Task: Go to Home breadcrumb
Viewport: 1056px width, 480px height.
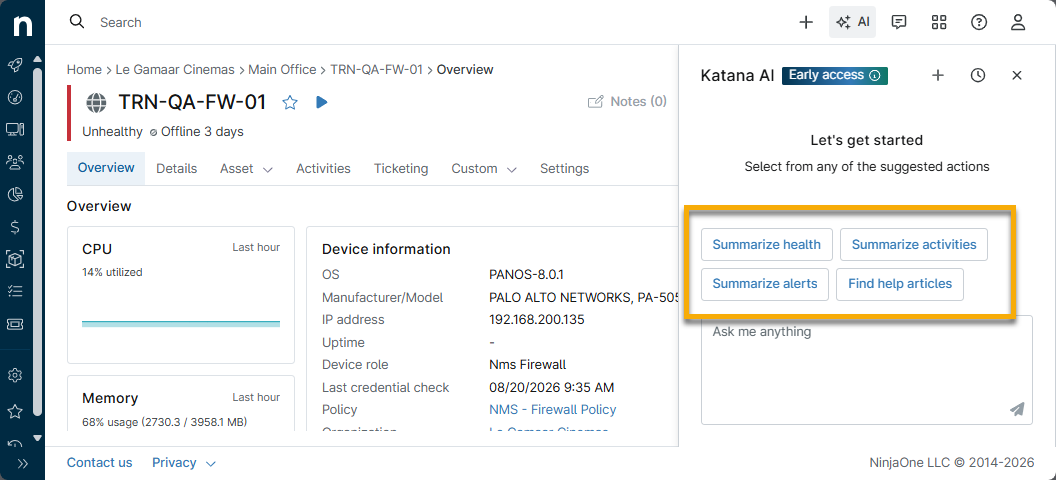Action: coord(84,69)
